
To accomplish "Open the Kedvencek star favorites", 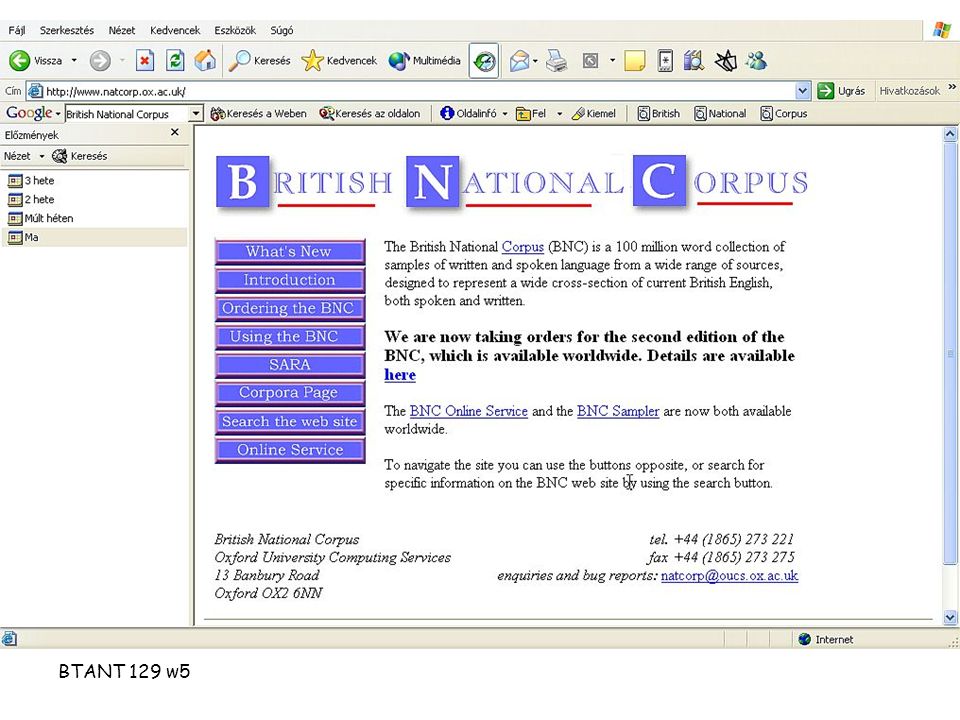I will (x=339, y=60).
